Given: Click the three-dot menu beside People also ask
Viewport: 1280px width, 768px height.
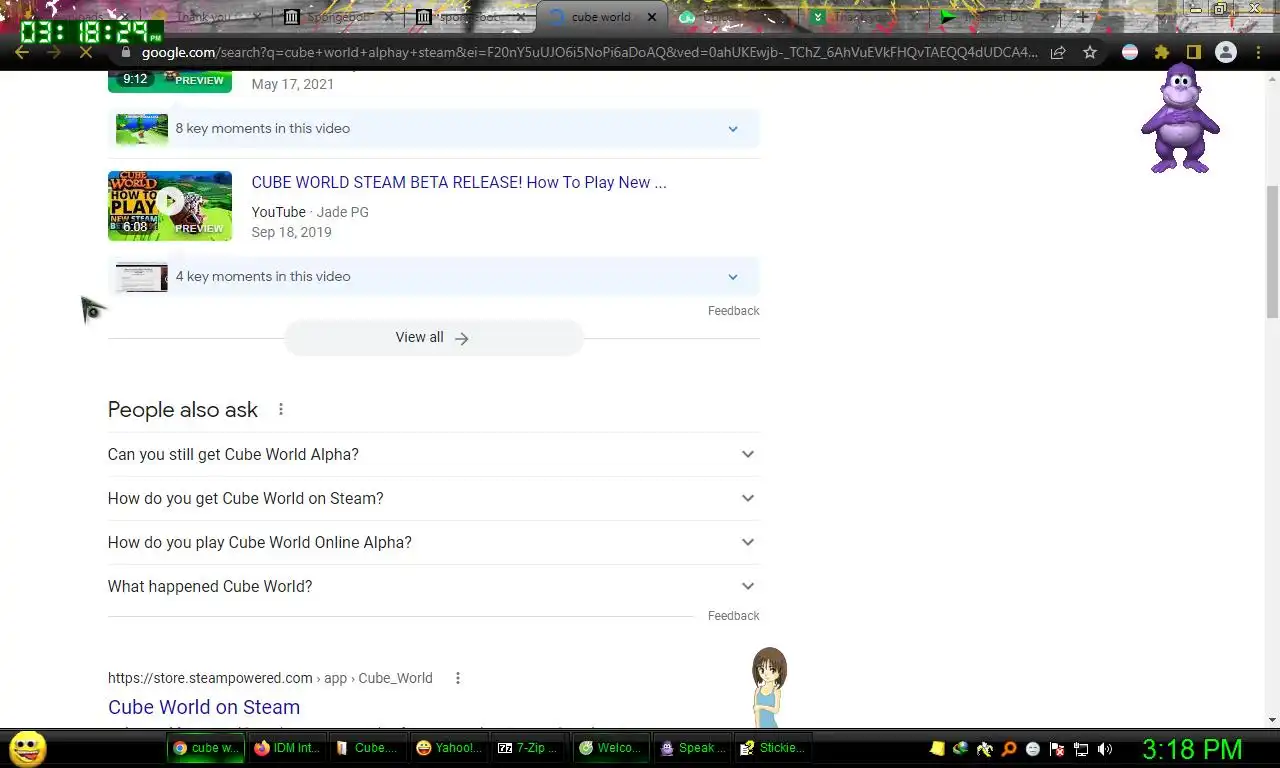Looking at the screenshot, I should tap(281, 409).
